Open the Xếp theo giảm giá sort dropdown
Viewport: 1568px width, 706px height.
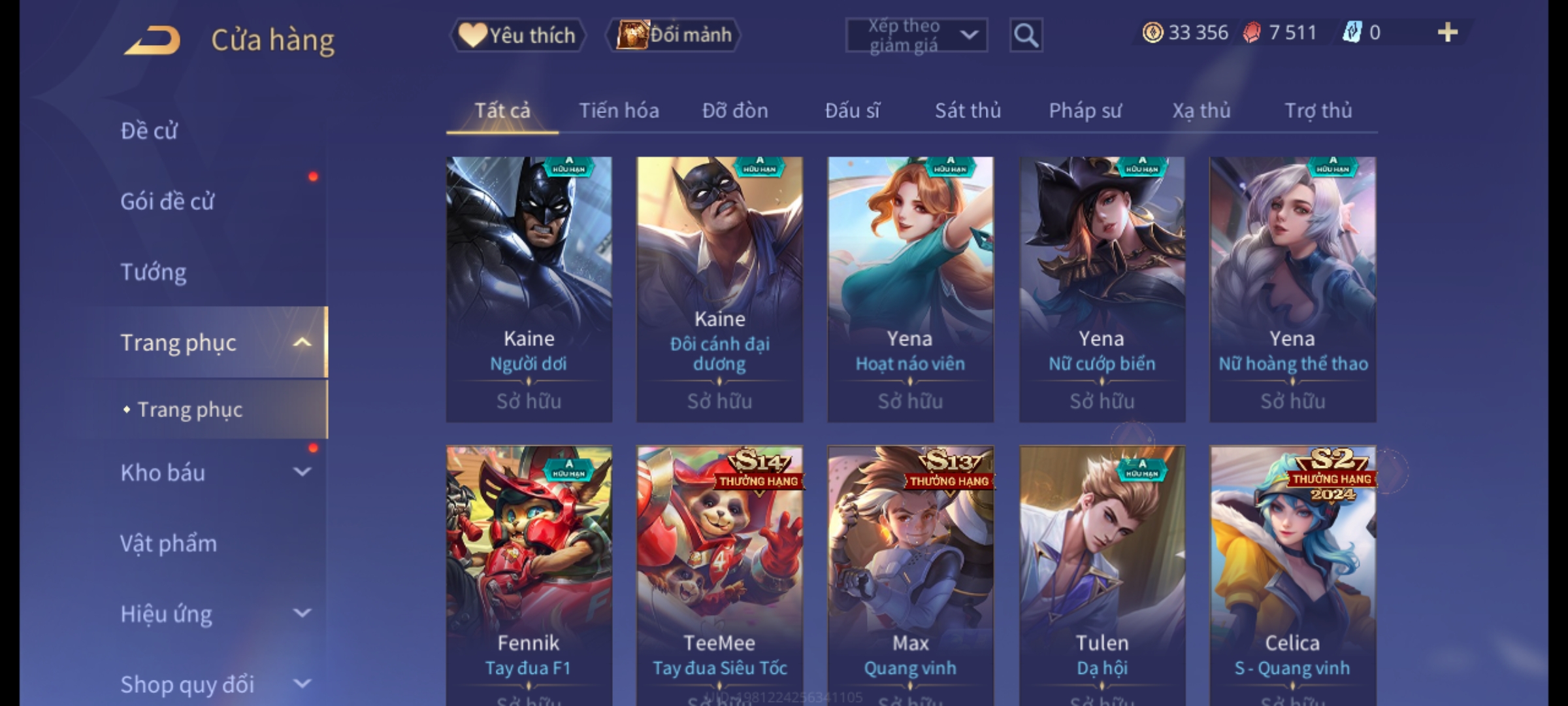(916, 35)
